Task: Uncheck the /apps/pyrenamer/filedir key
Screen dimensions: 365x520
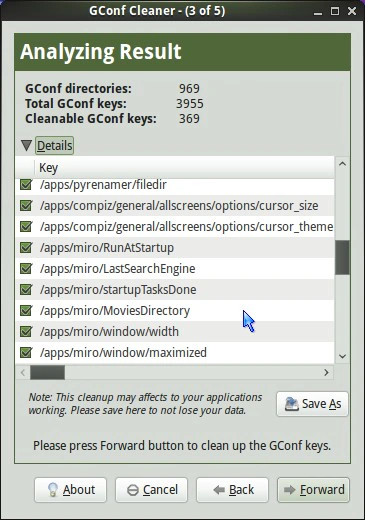Action: [x=26, y=184]
